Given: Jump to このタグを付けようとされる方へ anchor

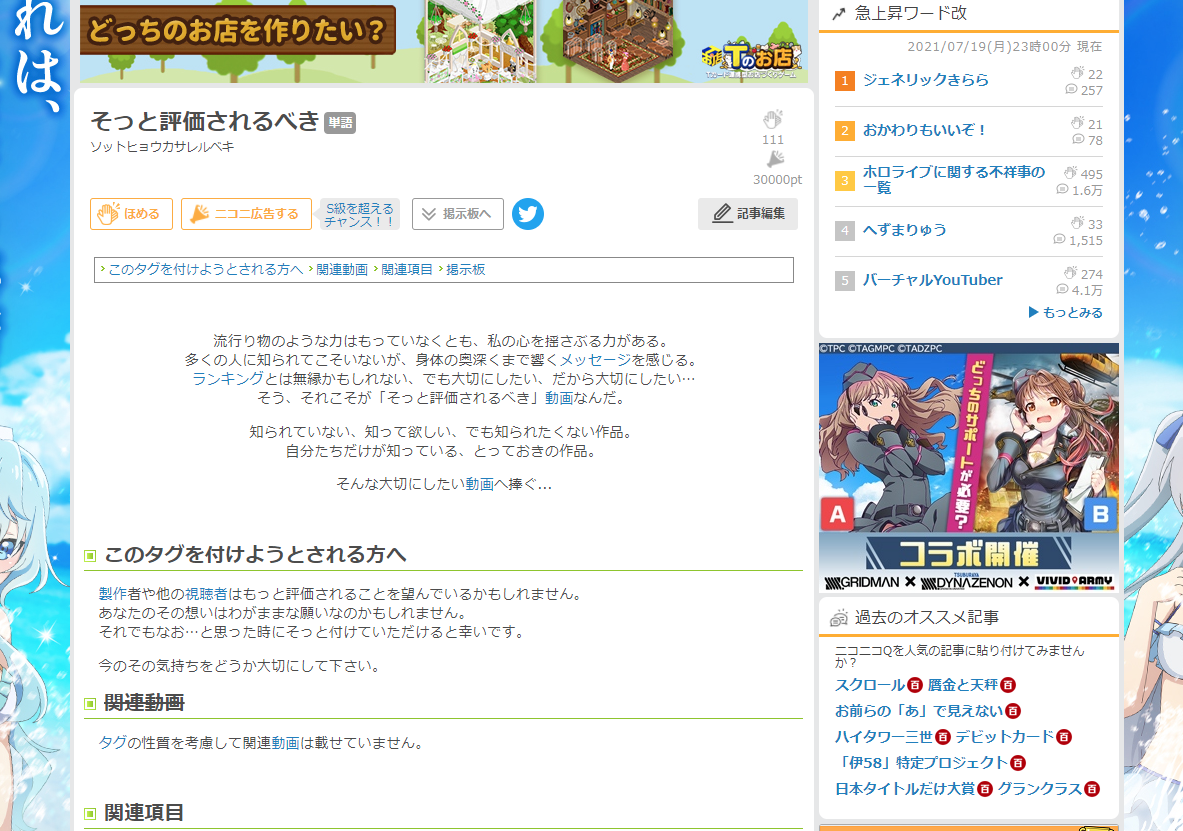Looking at the screenshot, I should [205, 270].
